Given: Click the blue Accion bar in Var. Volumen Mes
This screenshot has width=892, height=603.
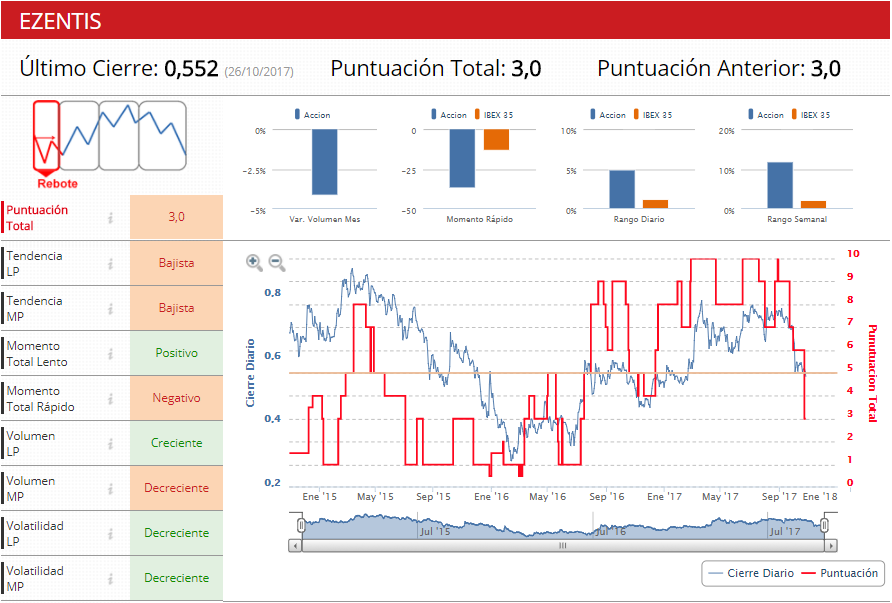Looking at the screenshot, I should tap(324, 162).
